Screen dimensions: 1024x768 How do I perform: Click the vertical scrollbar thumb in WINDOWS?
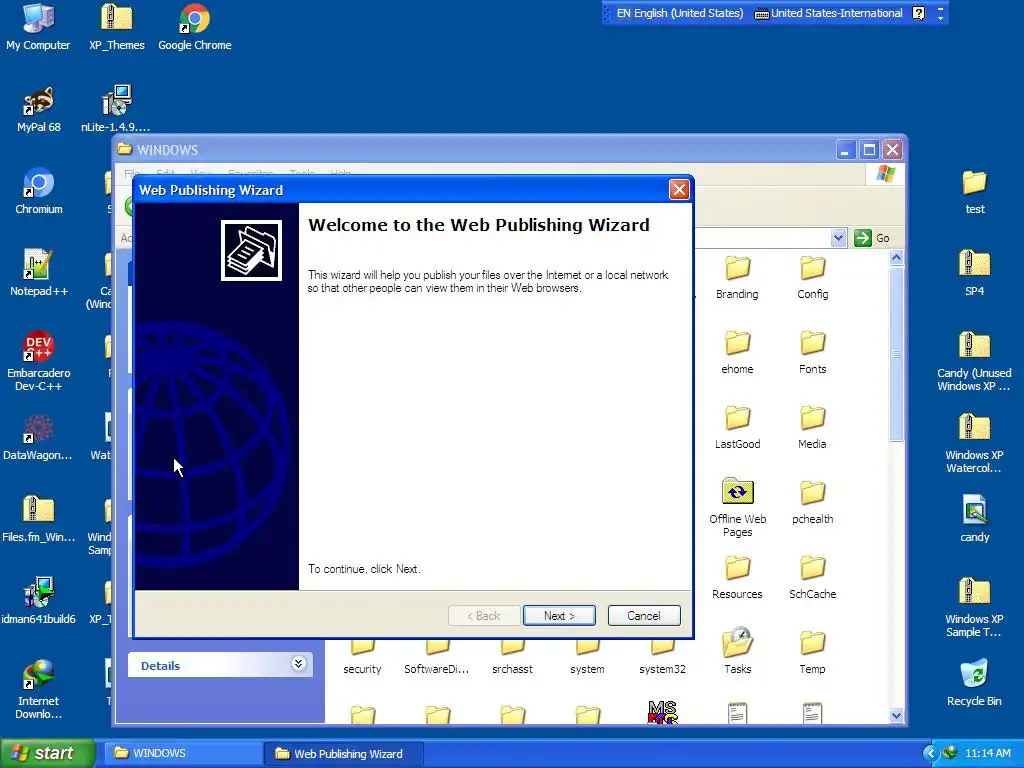[x=897, y=354]
